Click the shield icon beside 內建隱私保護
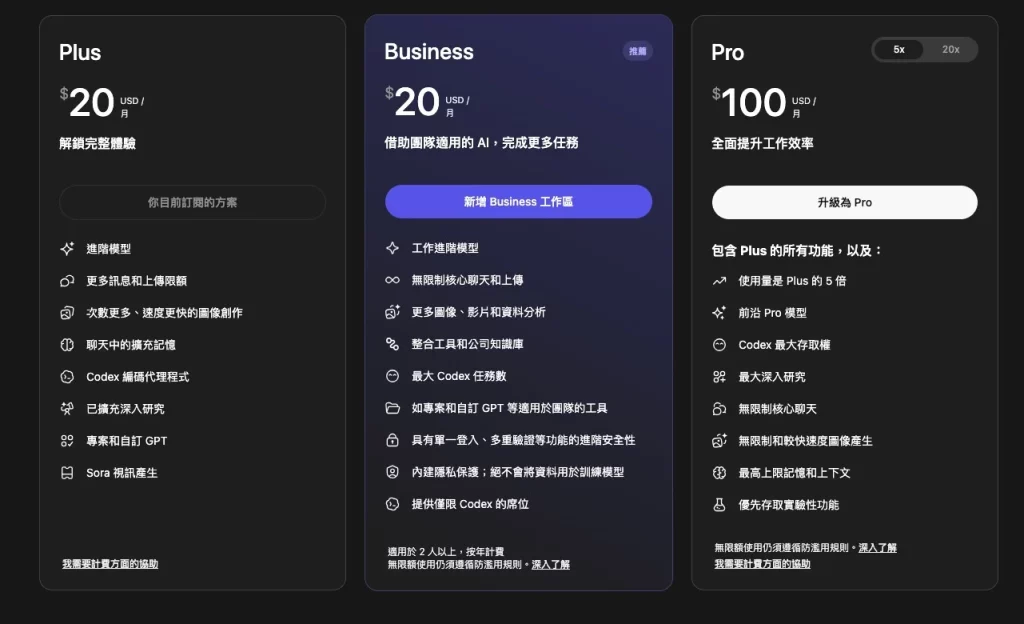 (393, 472)
